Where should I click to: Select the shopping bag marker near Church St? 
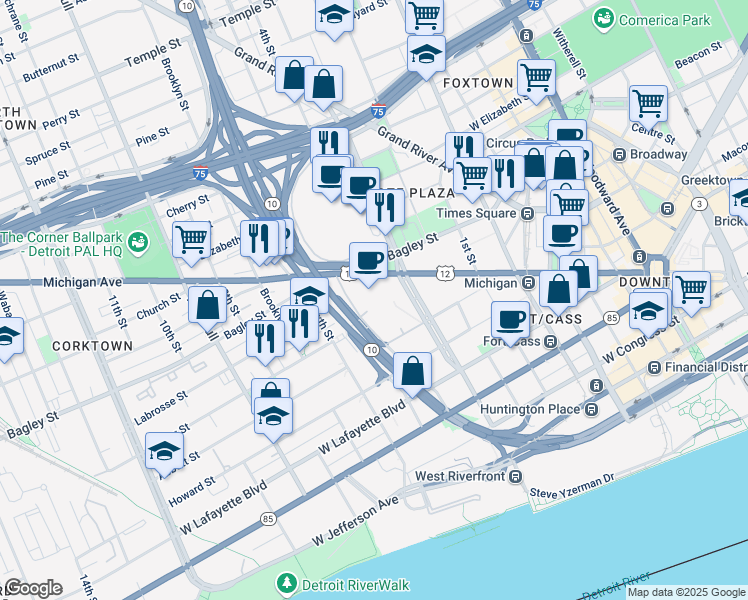pos(208,307)
